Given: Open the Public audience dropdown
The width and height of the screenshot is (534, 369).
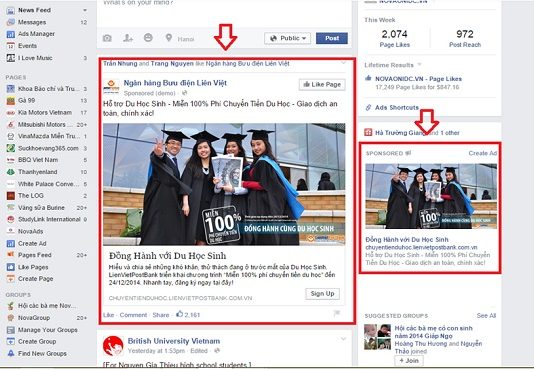Looking at the screenshot, I should click(x=287, y=38).
